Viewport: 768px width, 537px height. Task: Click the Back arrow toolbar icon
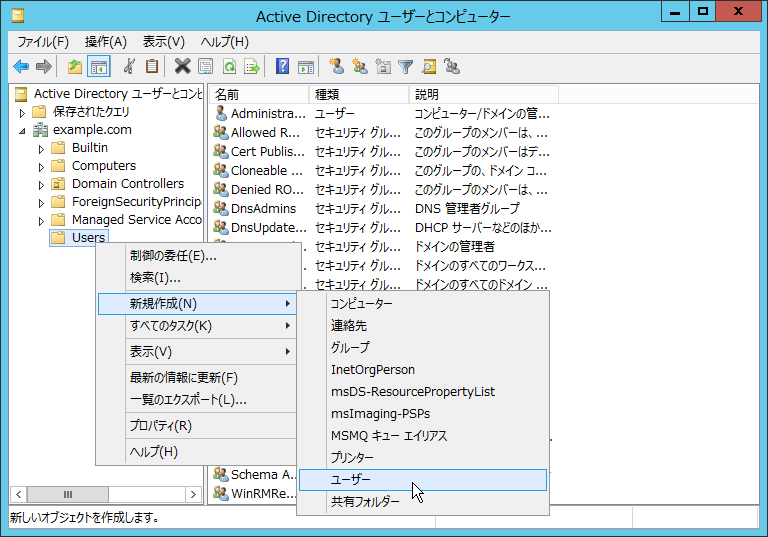coord(21,66)
